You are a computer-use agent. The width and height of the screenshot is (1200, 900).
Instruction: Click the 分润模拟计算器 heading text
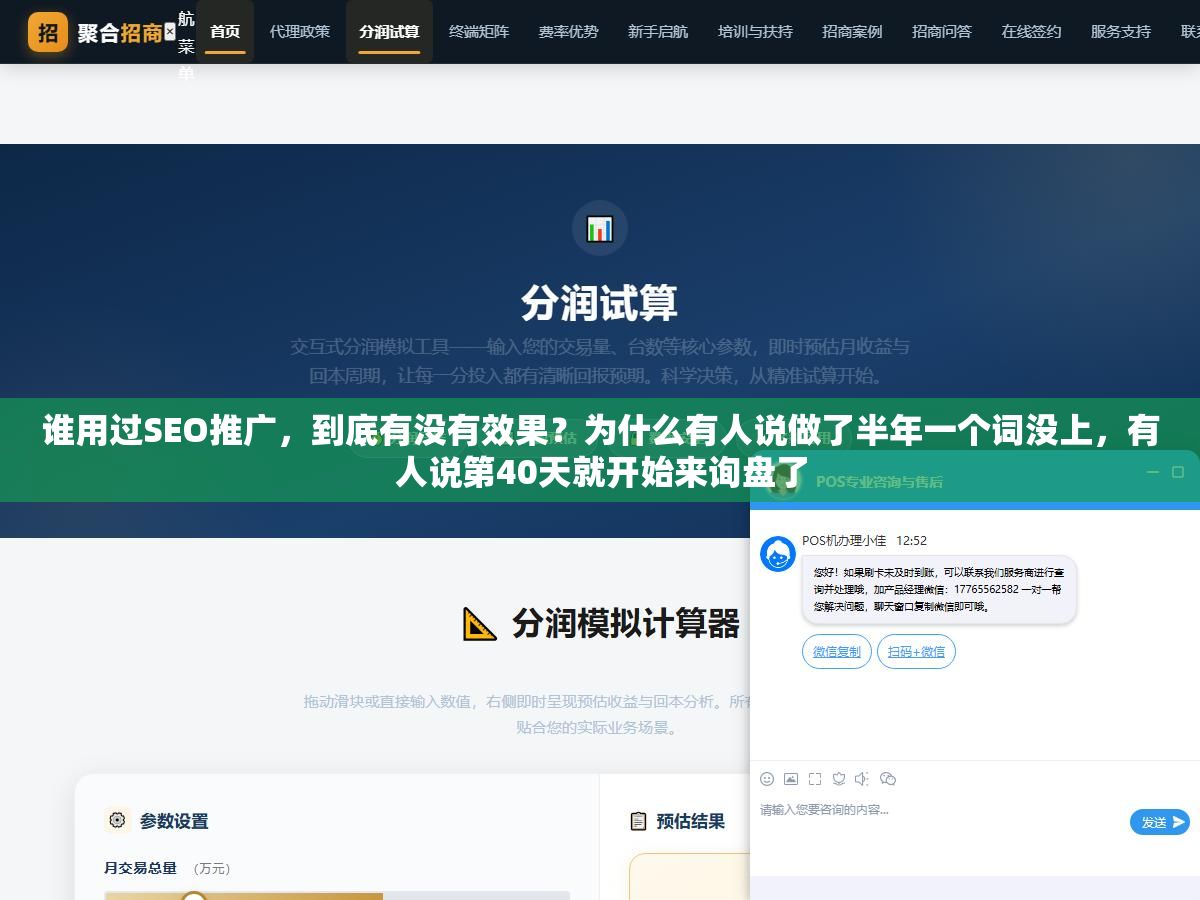click(x=626, y=623)
